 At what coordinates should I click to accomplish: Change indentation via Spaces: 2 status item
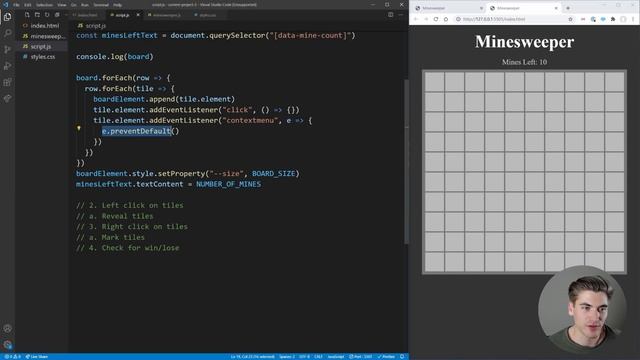click(x=287, y=357)
